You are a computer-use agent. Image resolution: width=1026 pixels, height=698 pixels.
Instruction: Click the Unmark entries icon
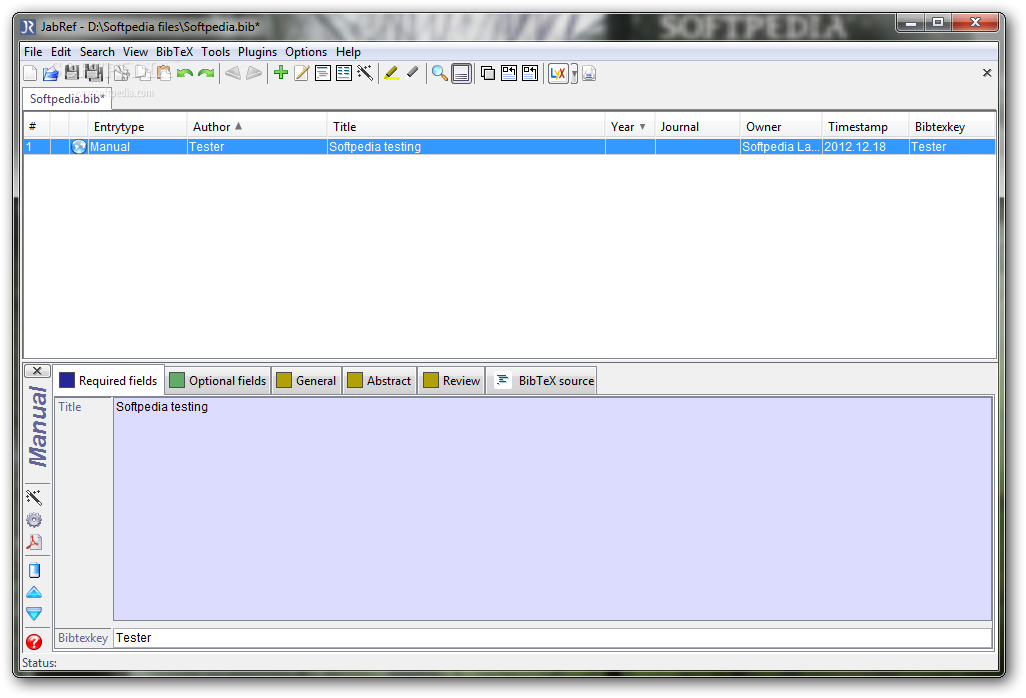pos(412,73)
